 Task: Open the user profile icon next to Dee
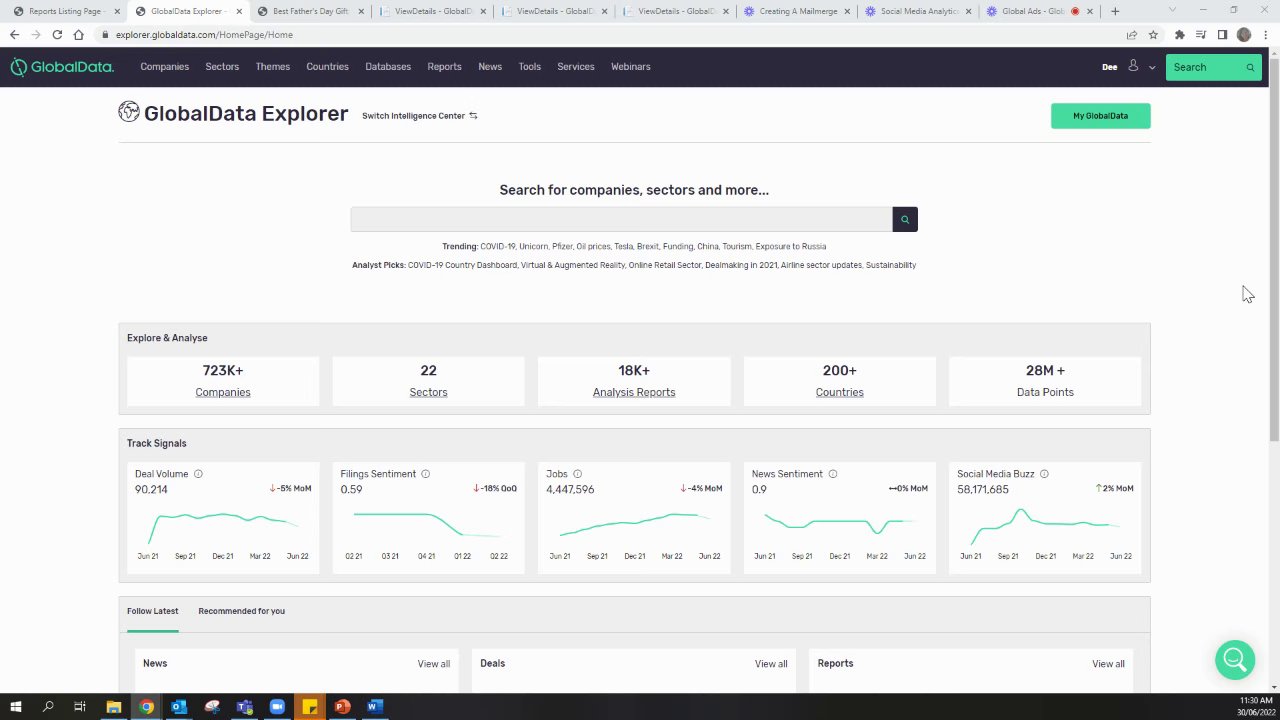coord(1133,66)
